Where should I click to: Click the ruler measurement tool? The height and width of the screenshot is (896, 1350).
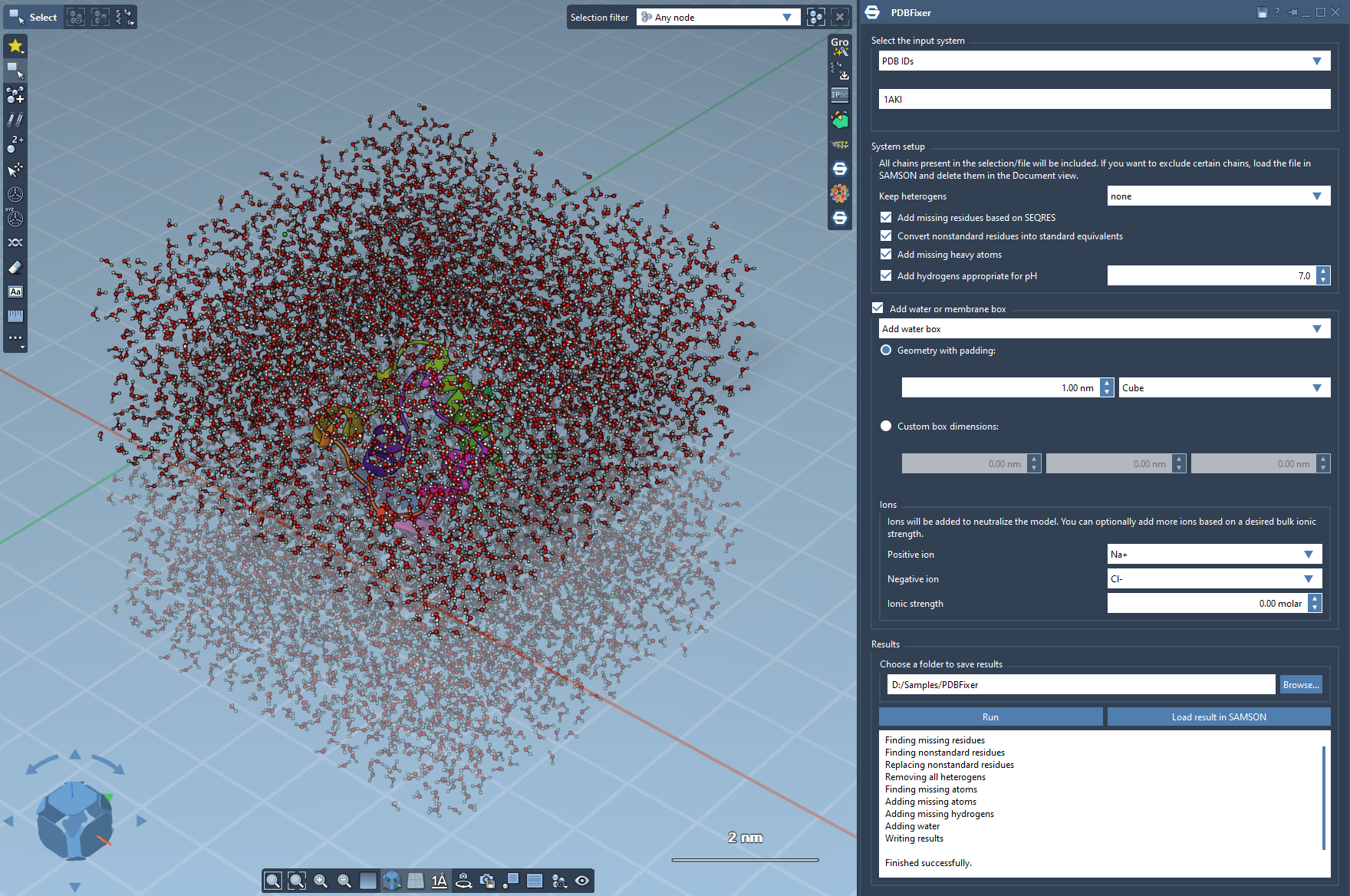point(15,316)
